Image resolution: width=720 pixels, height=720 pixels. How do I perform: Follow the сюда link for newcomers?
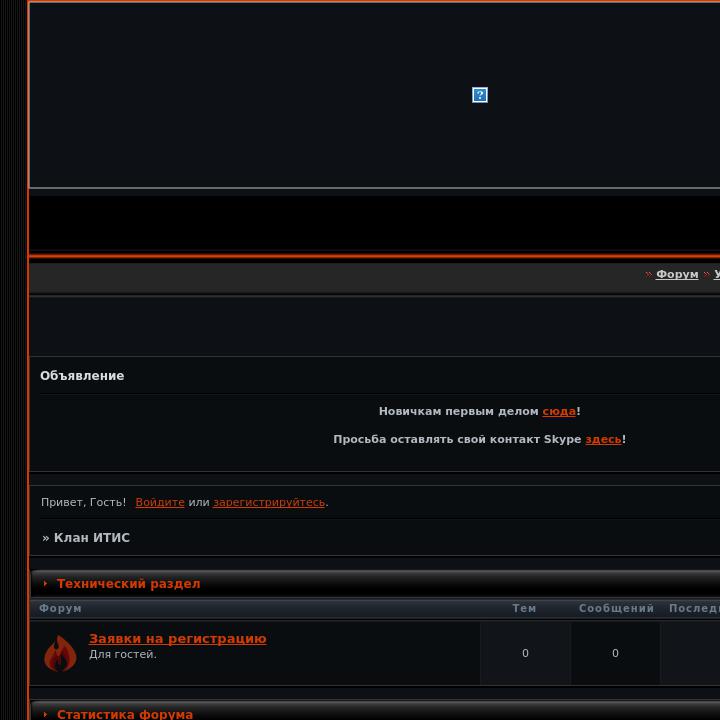click(x=559, y=411)
